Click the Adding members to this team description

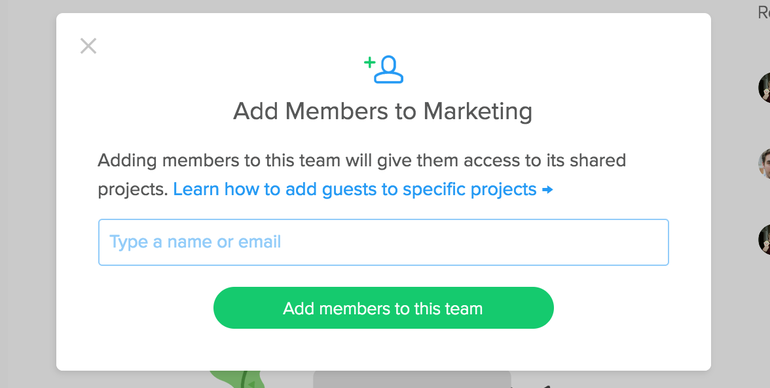pyautogui.click(x=361, y=175)
